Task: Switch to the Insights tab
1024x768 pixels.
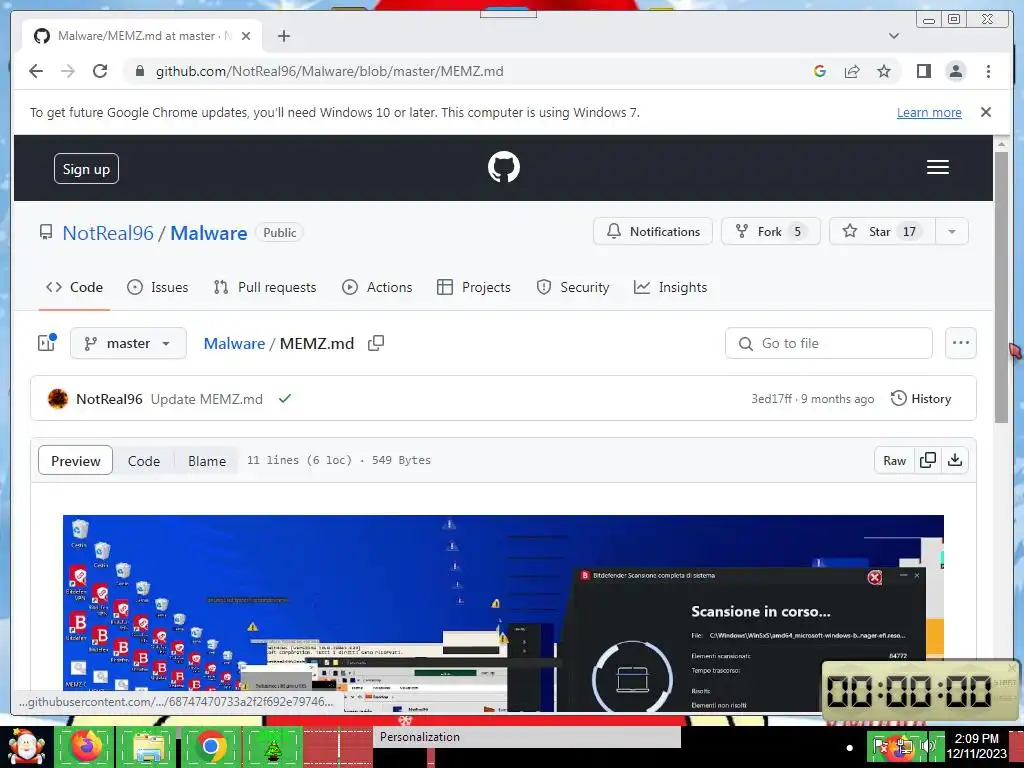Action: [671, 287]
